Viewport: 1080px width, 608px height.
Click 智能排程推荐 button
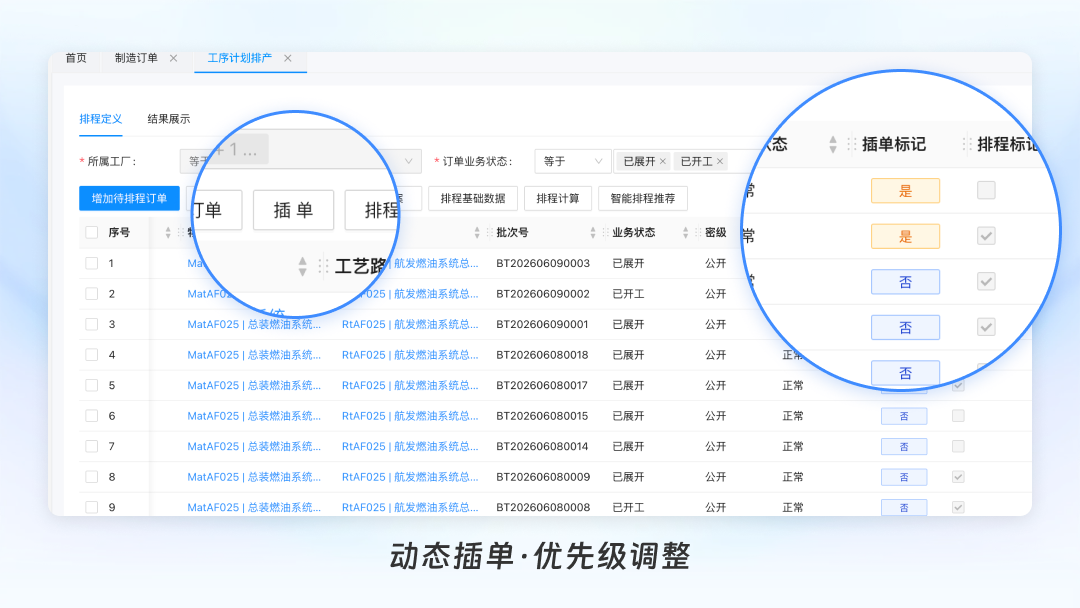(x=643, y=198)
